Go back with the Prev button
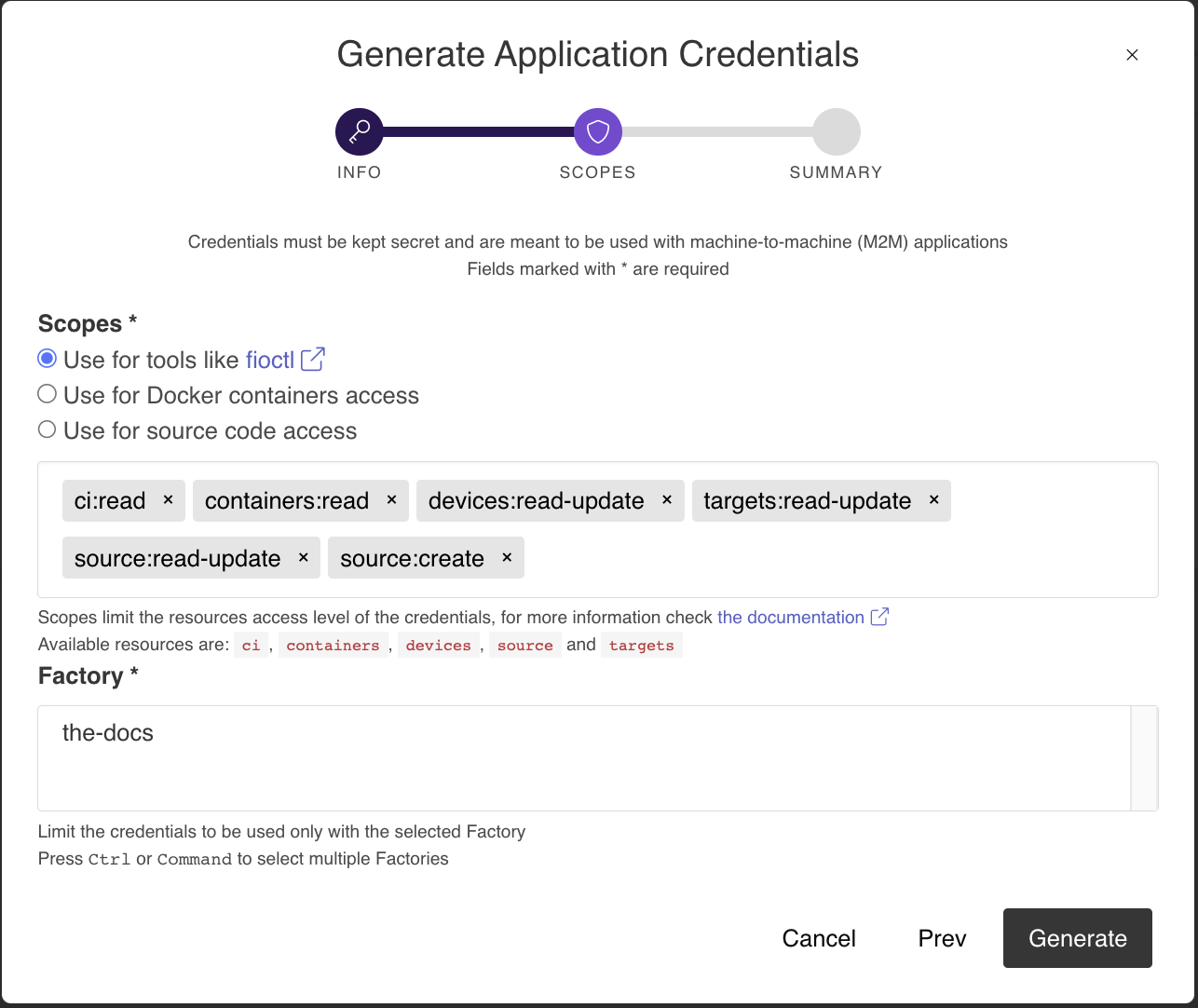Image resolution: width=1198 pixels, height=1008 pixels. (942, 938)
